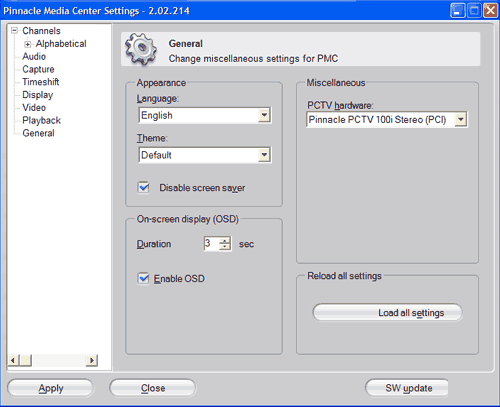
Task: Open the Language dropdown
Action: pos(264,115)
